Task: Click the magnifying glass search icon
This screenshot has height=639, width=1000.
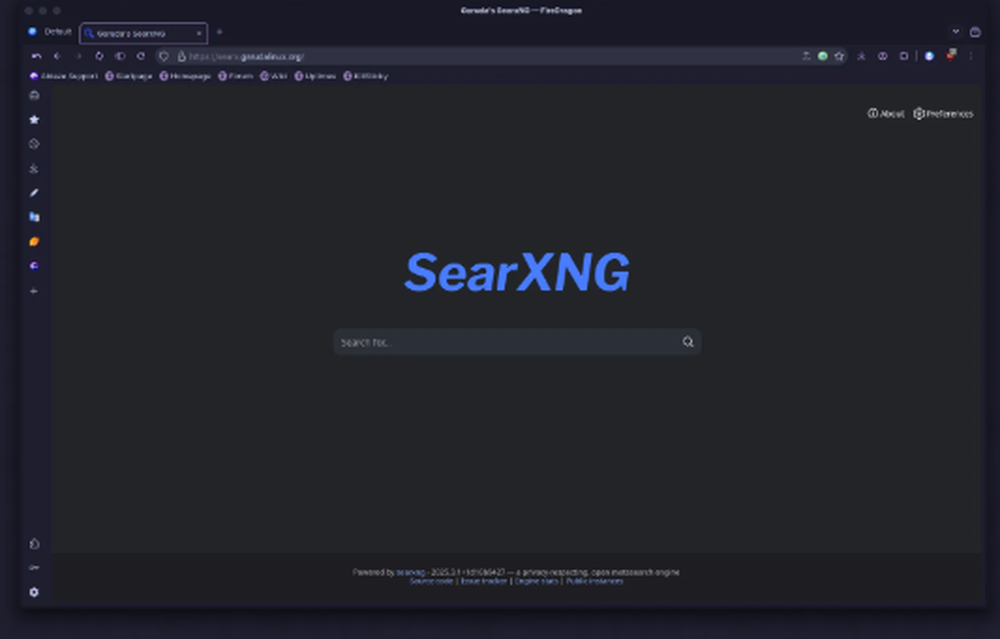Action: [x=688, y=341]
